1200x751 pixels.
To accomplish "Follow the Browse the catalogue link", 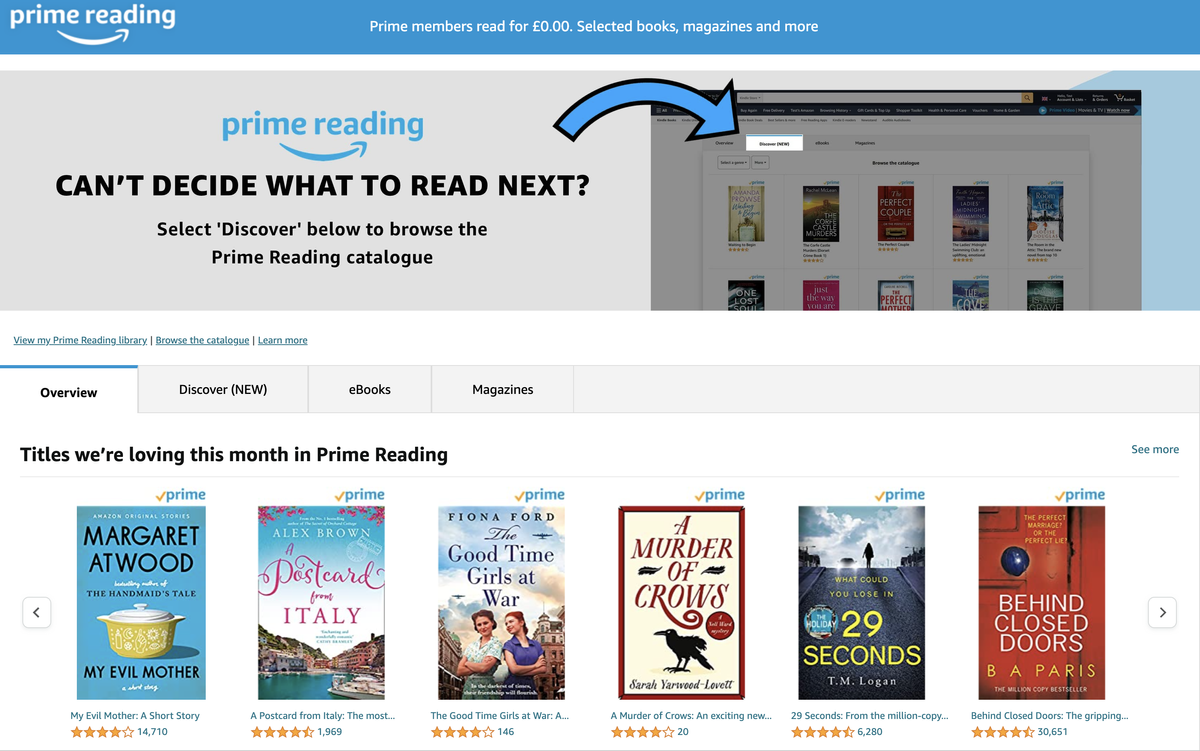I will tap(202, 340).
